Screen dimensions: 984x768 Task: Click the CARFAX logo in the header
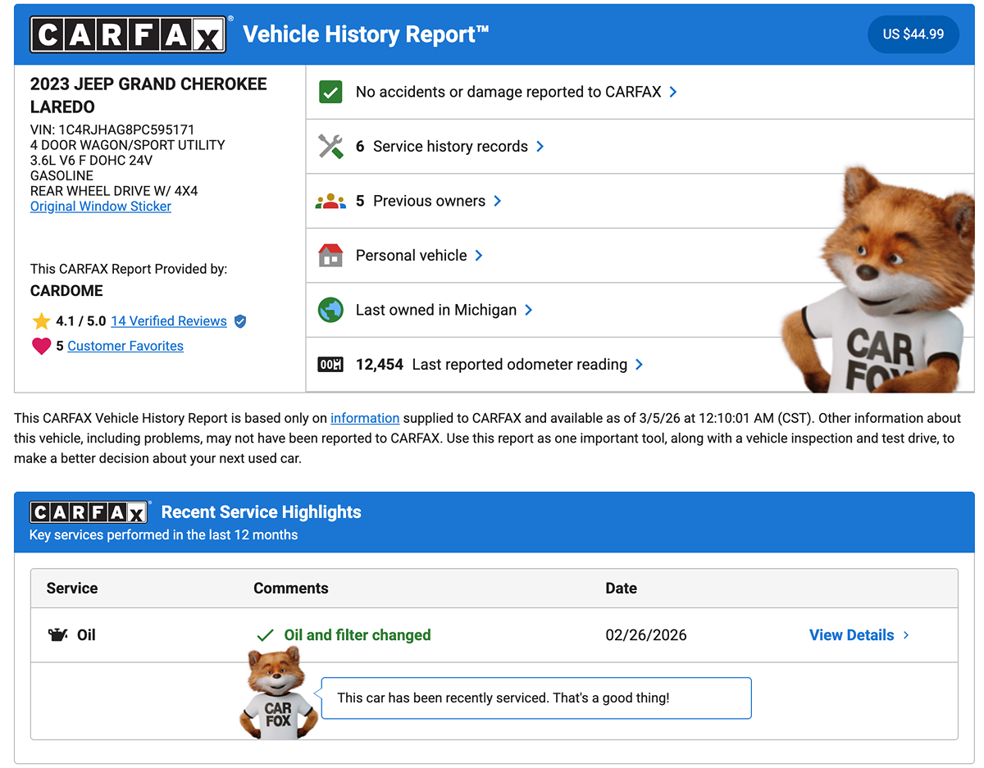point(129,35)
